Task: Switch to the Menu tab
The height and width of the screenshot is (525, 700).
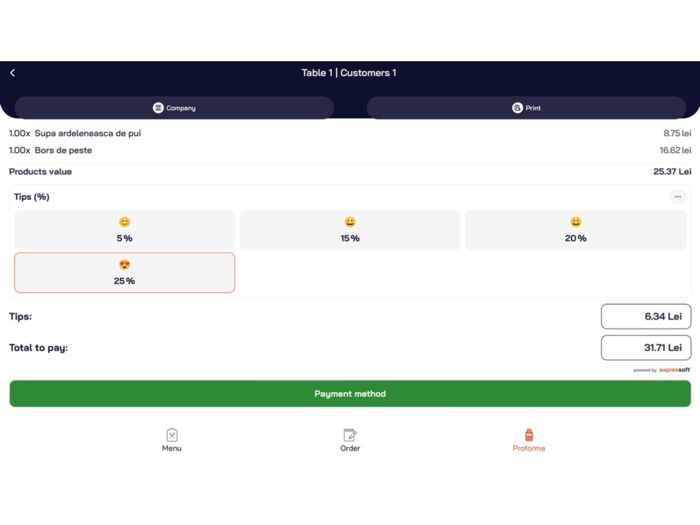Action: pos(172,440)
